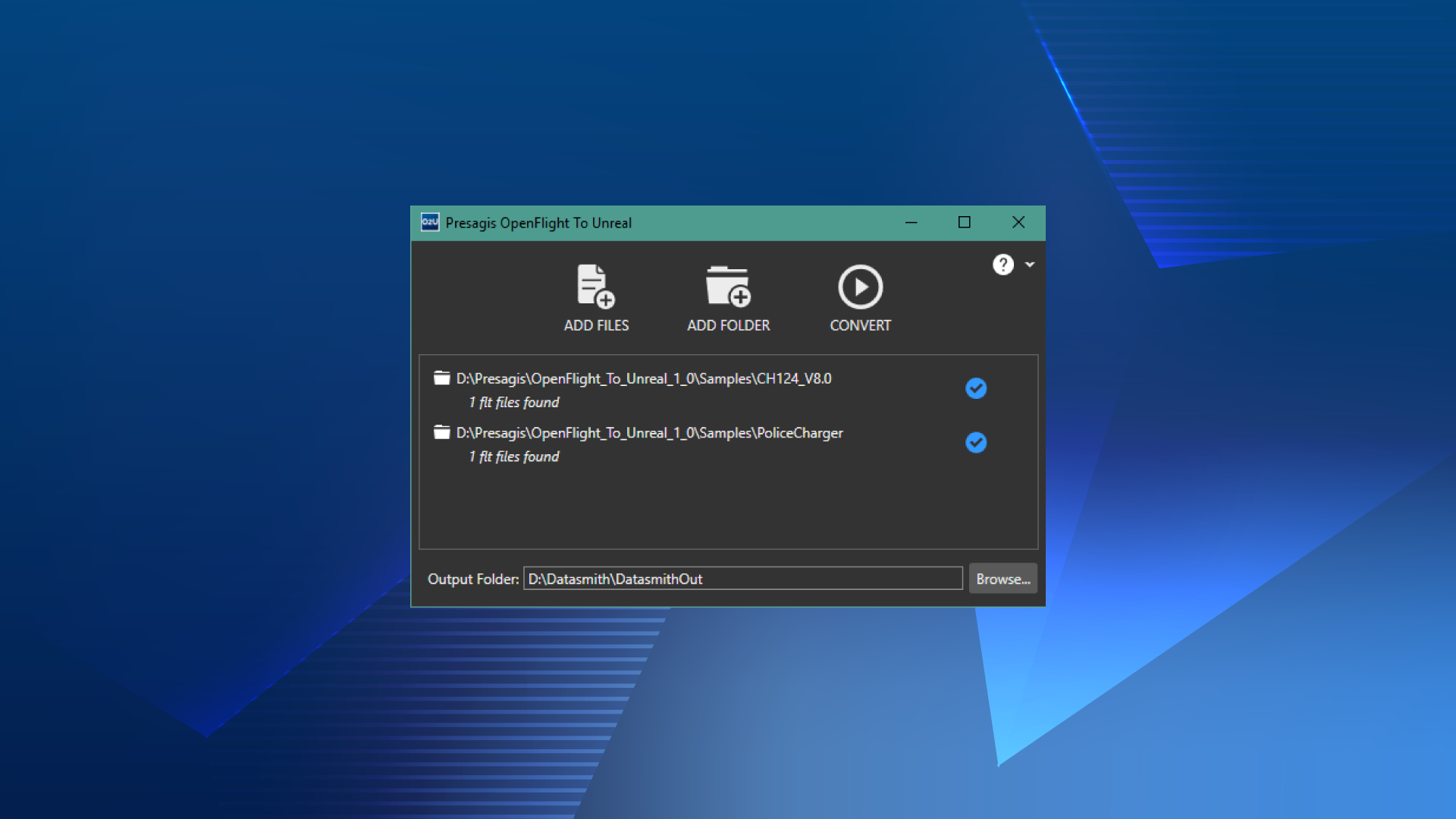Open the help question mark icon
Viewport: 1456px width, 819px height.
[1003, 265]
